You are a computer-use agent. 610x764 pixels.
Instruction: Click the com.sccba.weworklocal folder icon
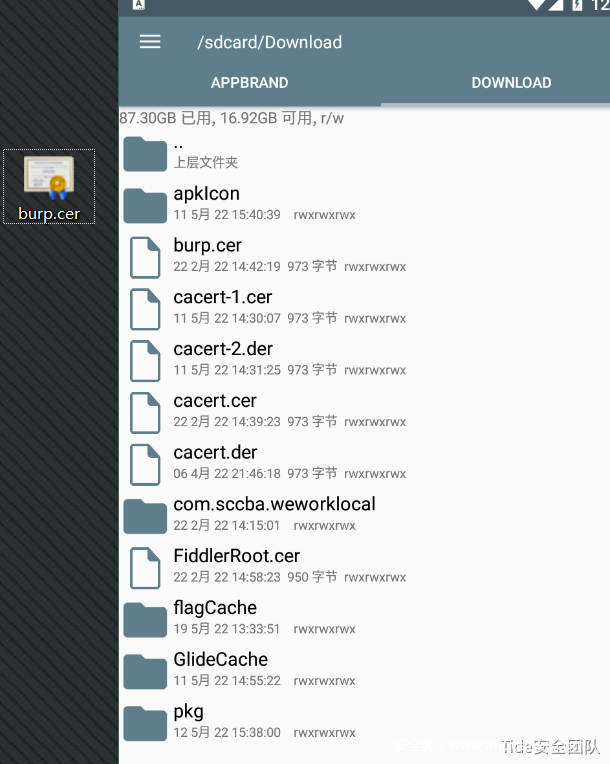[x=145, y=516]
